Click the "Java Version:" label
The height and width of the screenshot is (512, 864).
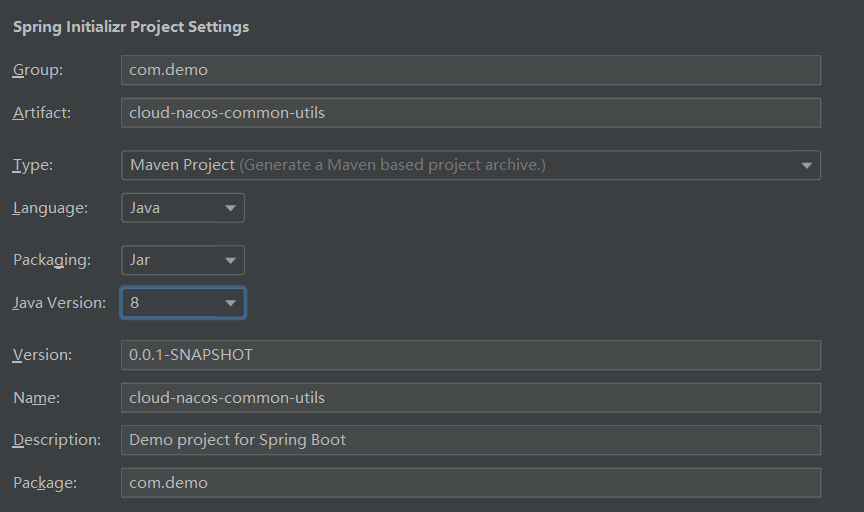tap(59, 302)
